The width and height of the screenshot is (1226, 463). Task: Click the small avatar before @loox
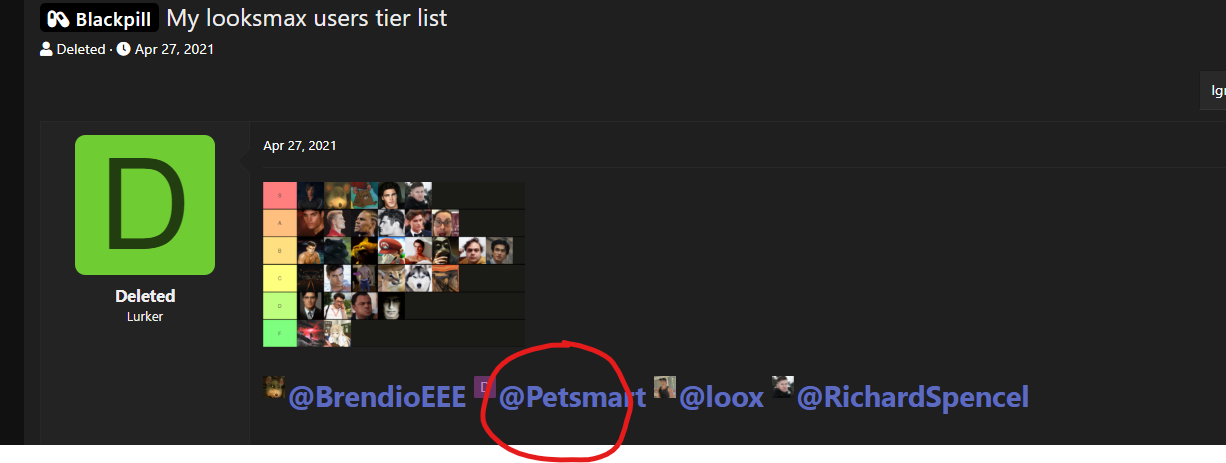click(665, 388)
